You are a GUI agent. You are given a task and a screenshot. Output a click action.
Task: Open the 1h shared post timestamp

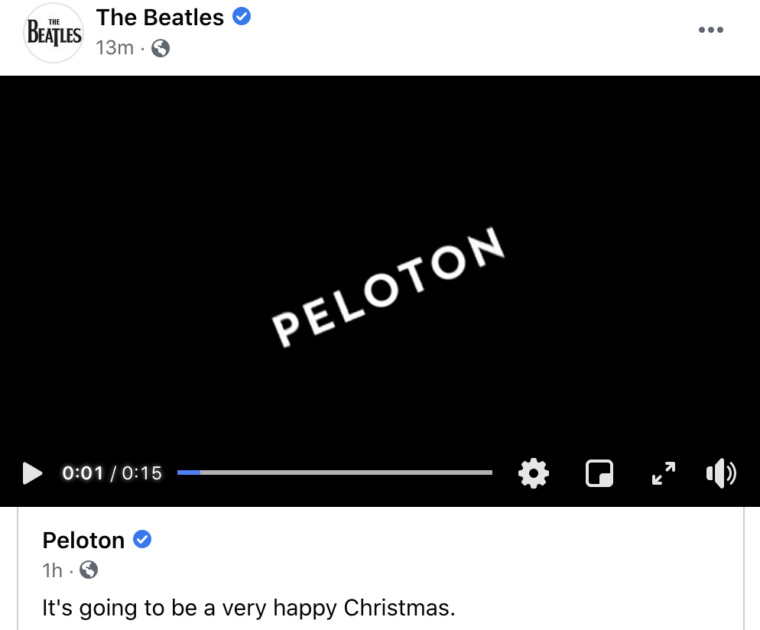click(x=52, y=570)
